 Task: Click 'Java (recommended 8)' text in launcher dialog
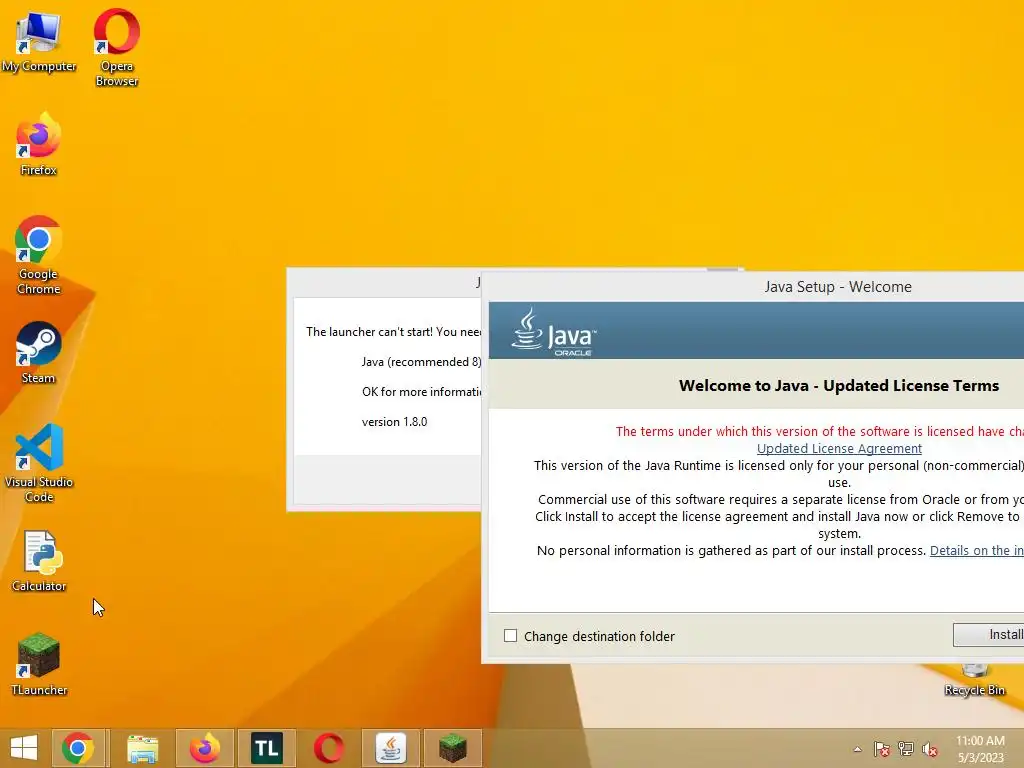(x=421, y=362)
